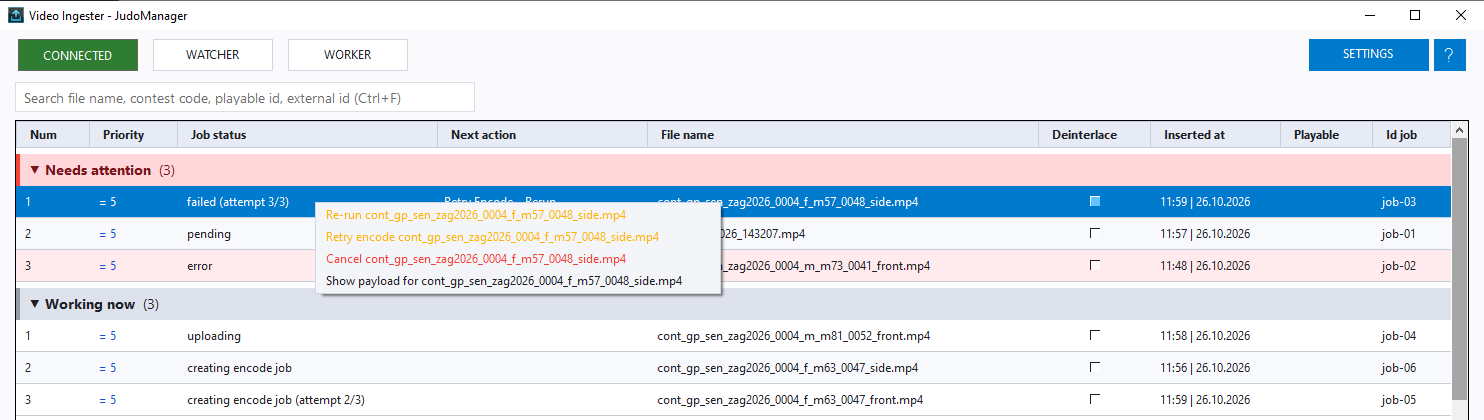Open SETTINGS
The width and height of the screenshot is (1484, 420).
click(x=1368, y=55)
